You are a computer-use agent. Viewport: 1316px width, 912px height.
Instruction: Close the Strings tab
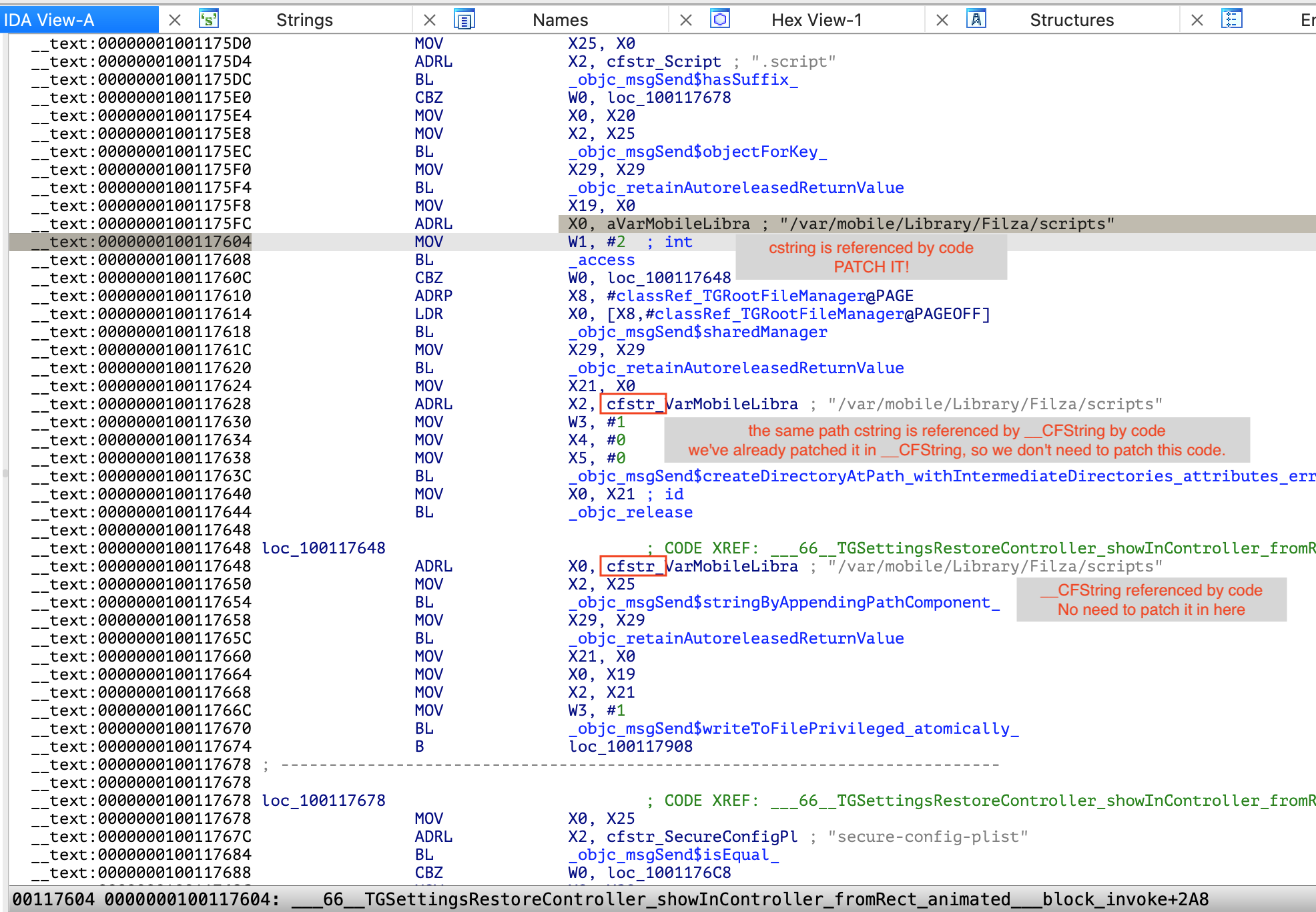[430, 20]
